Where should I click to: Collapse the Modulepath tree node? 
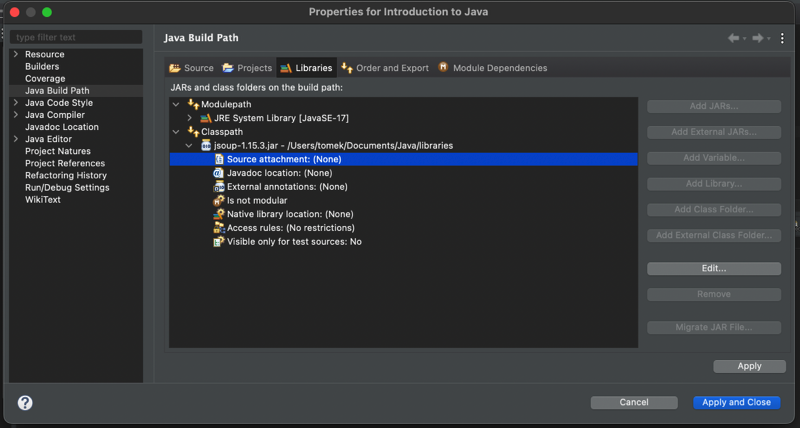(177, 104)
